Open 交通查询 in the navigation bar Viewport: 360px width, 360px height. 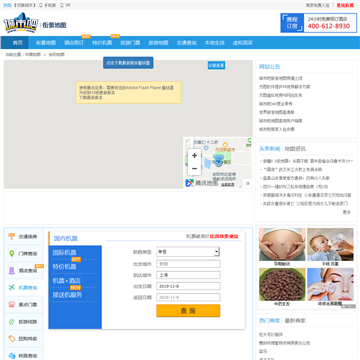point(187,43)
